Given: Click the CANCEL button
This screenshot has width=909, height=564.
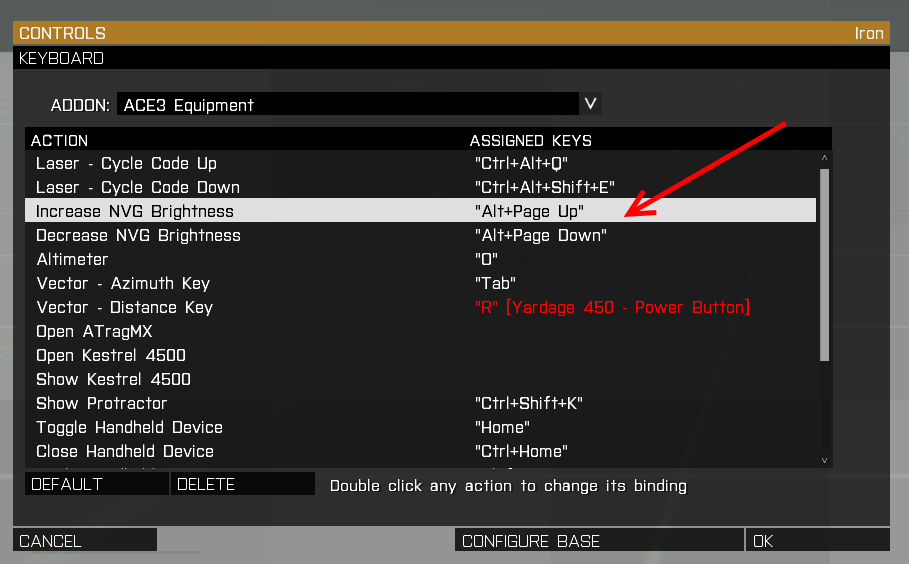Looking at the screenshot, I should (85, 540).
